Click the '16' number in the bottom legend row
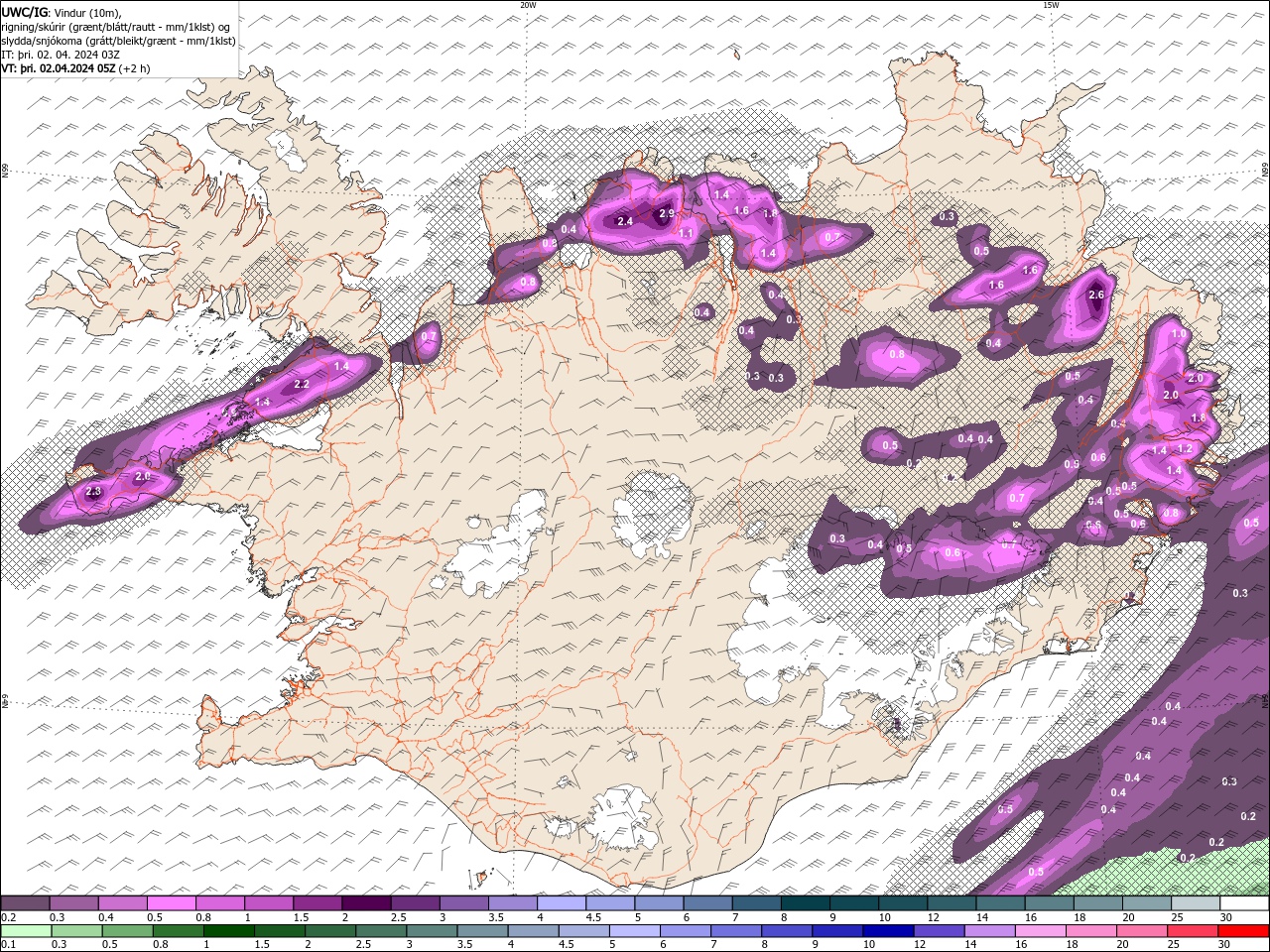Image resolution: width=1270 pixels, height=952 pixels. 1020,945
